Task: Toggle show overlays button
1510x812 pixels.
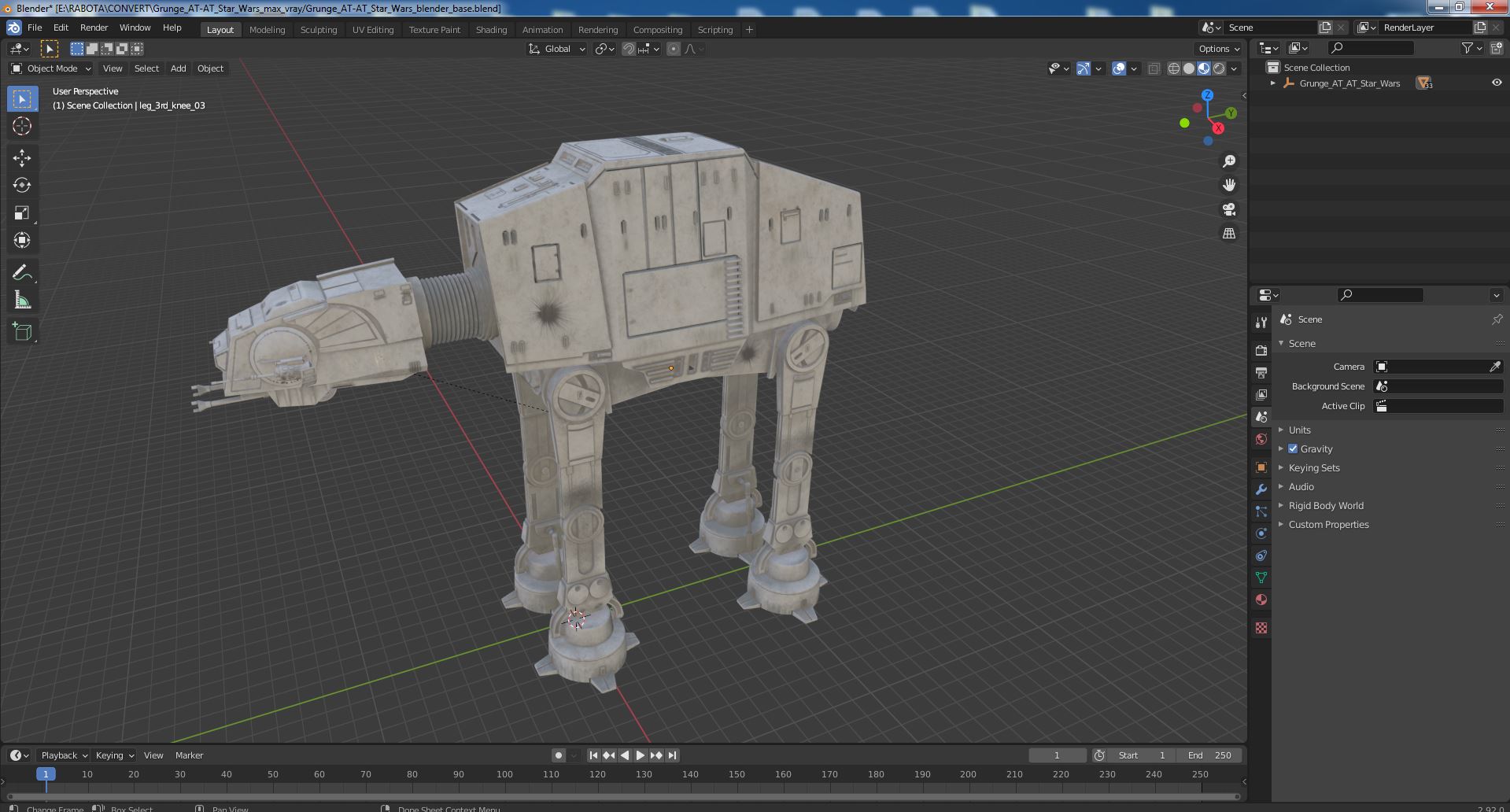Action: pyautogui.click(x=1119, y=68)
